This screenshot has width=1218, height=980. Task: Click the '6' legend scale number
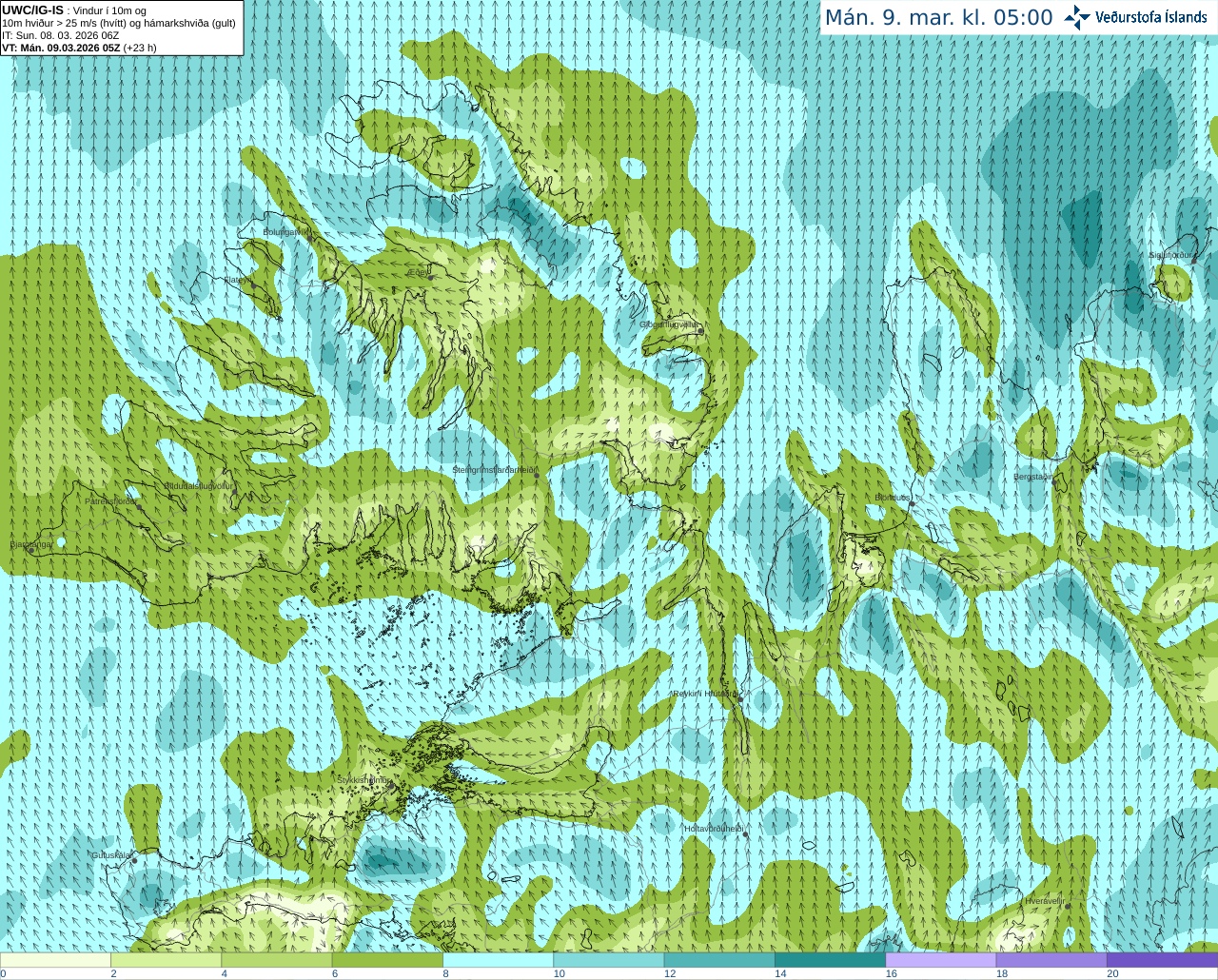click(x=335, y=973)
